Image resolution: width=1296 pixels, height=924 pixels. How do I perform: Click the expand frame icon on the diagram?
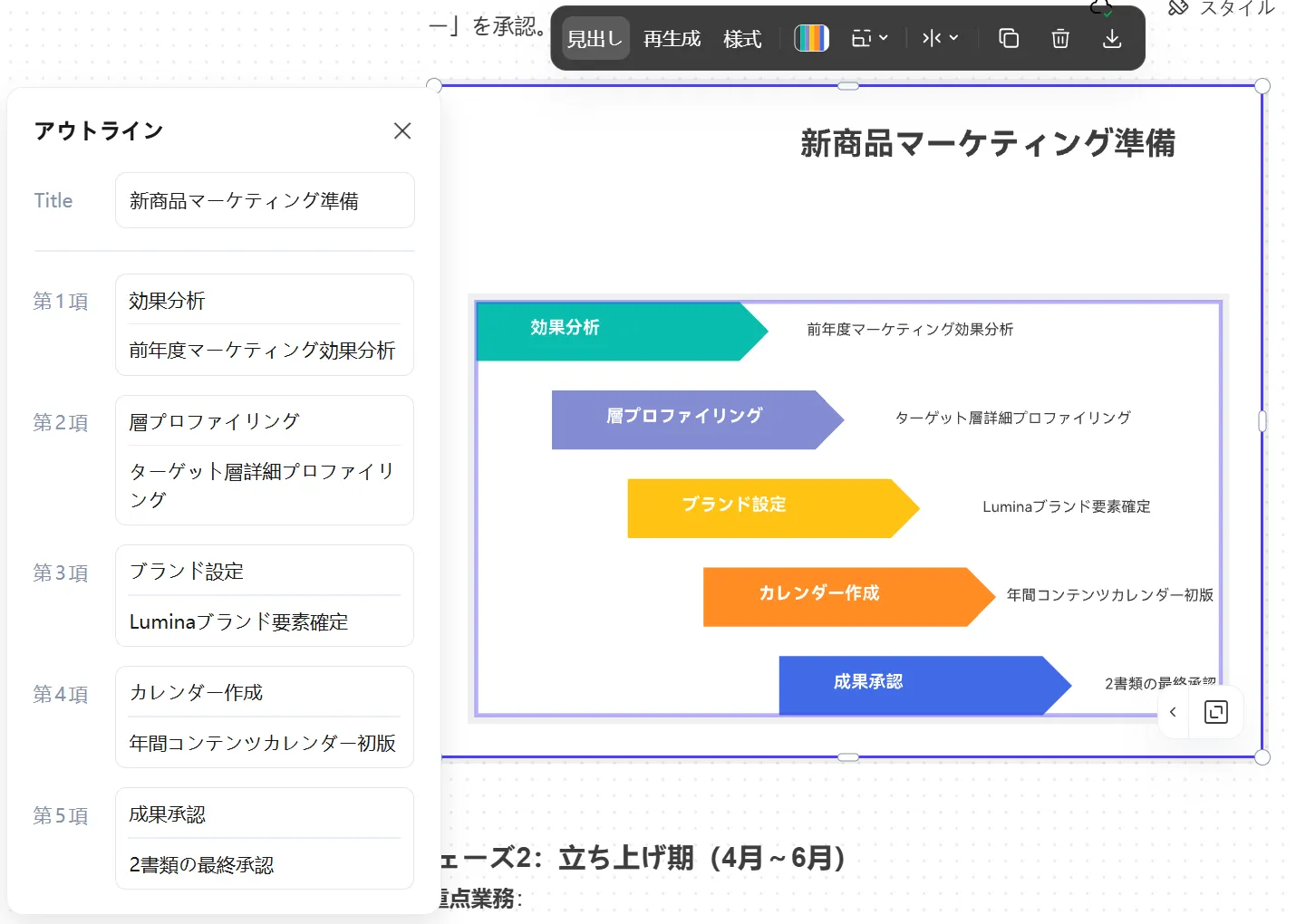[x=1215, y=712]
